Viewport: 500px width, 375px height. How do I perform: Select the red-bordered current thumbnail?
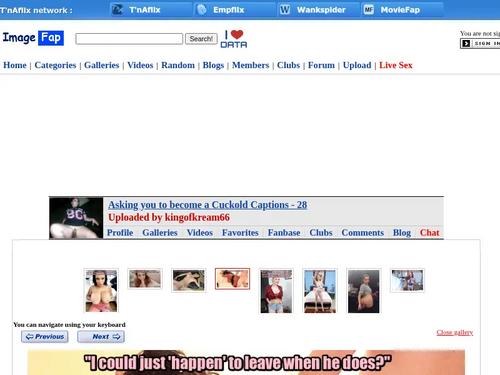232,279
